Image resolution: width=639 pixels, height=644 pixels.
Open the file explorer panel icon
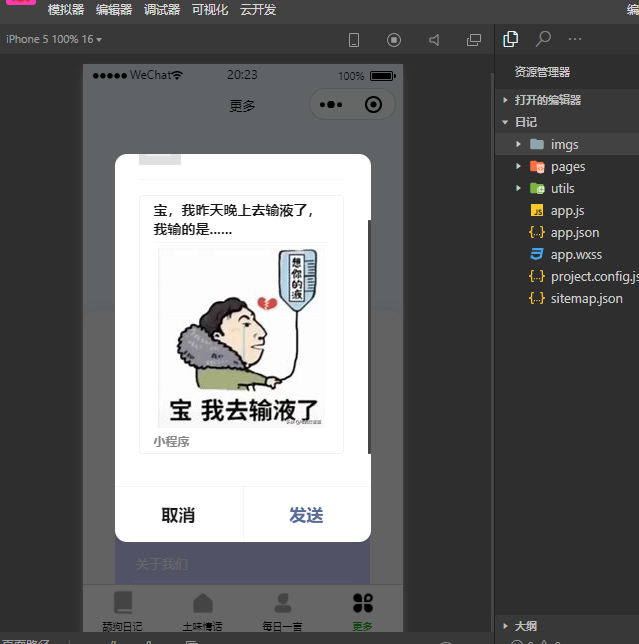click(x=511, y=39)
